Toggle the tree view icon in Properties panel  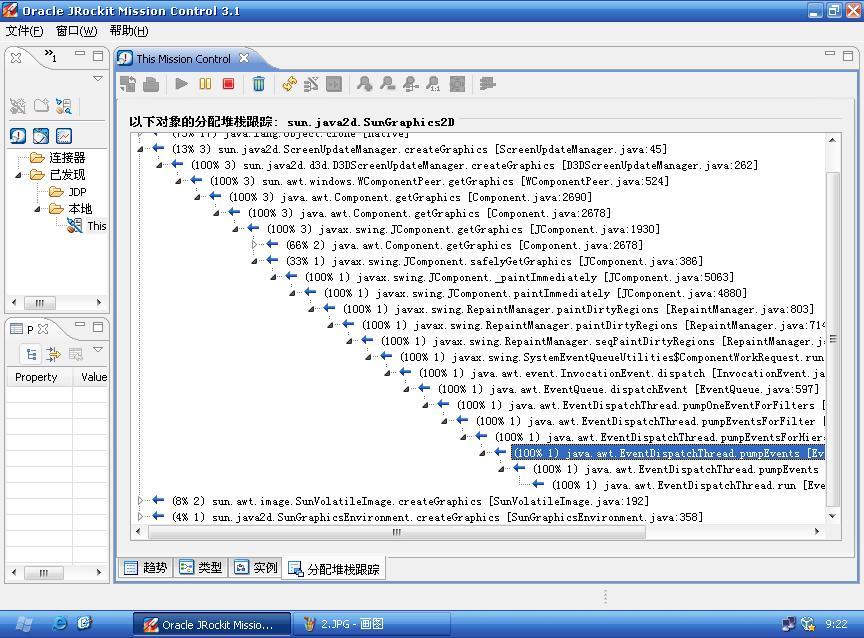(31, 354)
